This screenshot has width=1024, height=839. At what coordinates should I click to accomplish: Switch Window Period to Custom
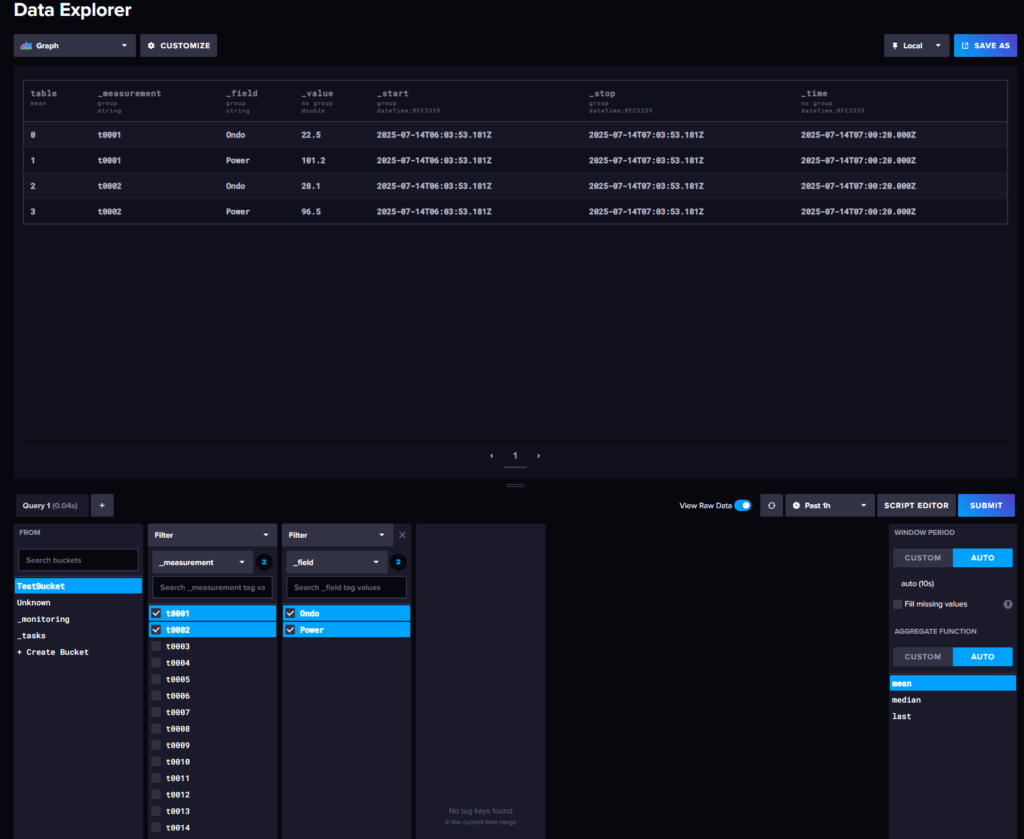pyautogui.click(x=923, y=558)
